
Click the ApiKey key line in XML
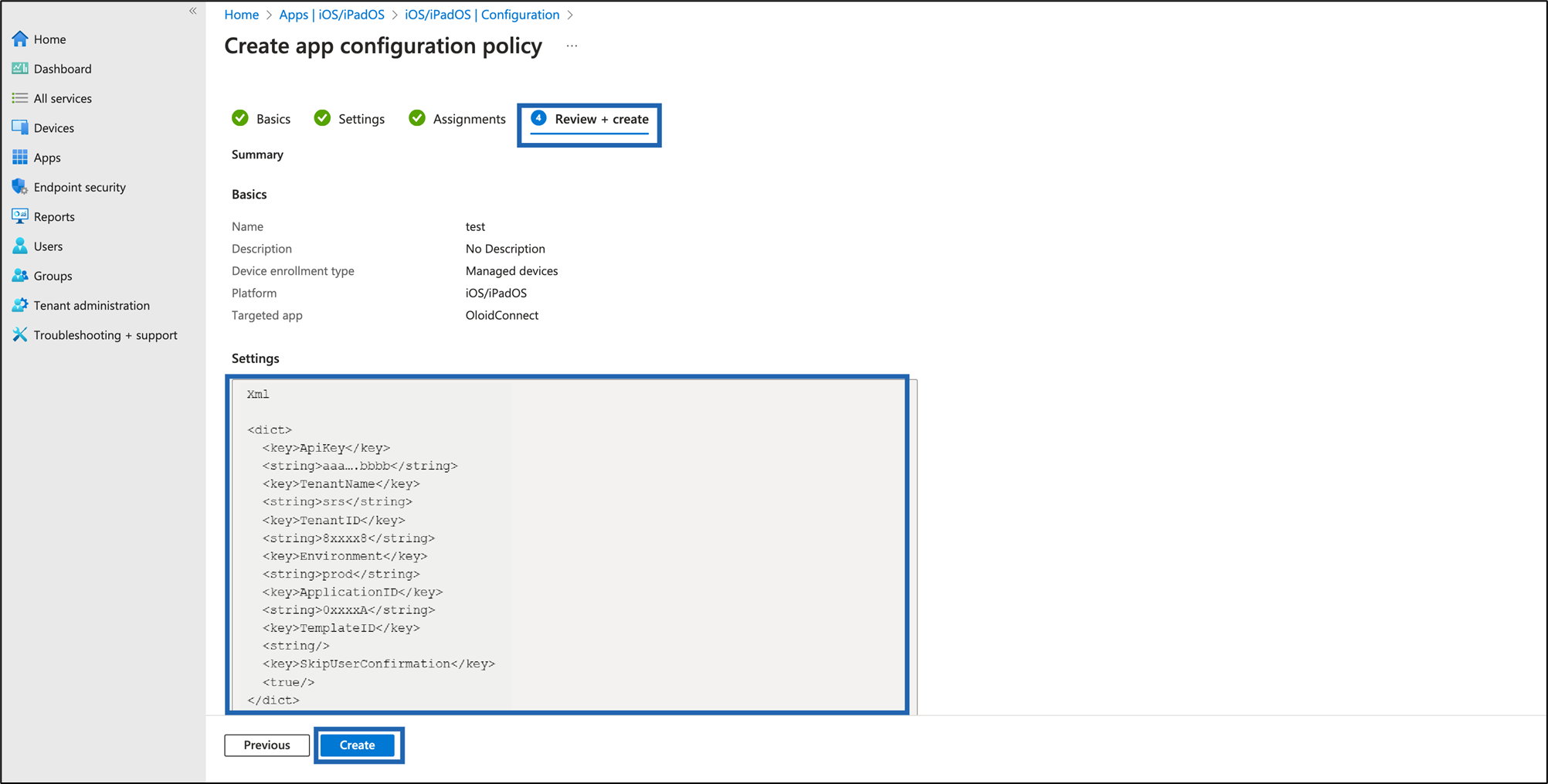tap(326, 448)
